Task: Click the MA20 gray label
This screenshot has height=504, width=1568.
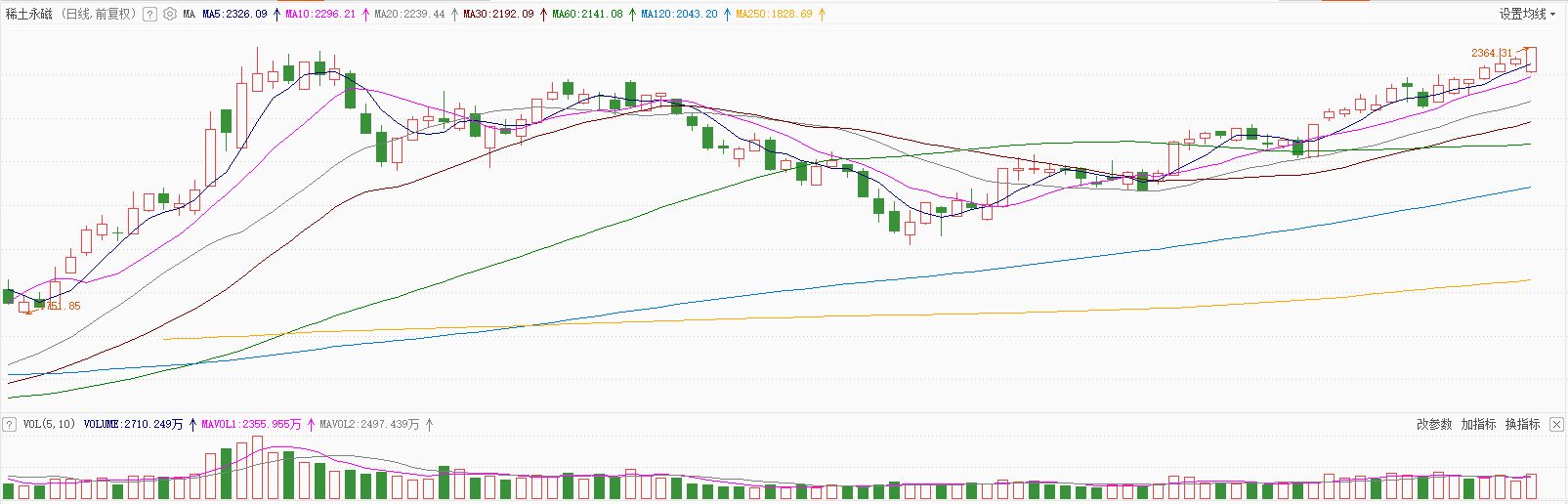Action: 408,15
